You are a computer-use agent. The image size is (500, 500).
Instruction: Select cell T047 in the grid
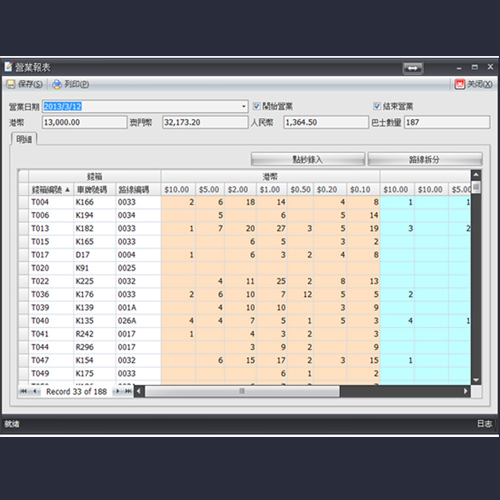click(x=51, y=360)
